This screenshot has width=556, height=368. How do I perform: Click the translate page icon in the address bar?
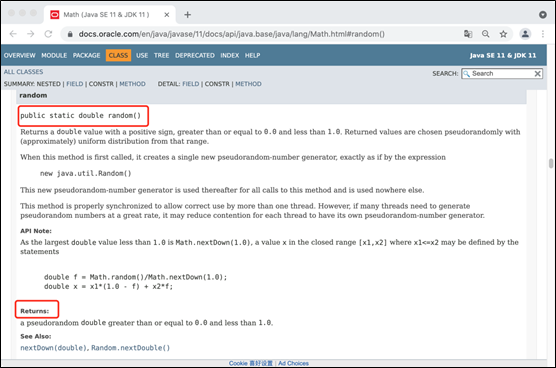click(x=468, y=34)
